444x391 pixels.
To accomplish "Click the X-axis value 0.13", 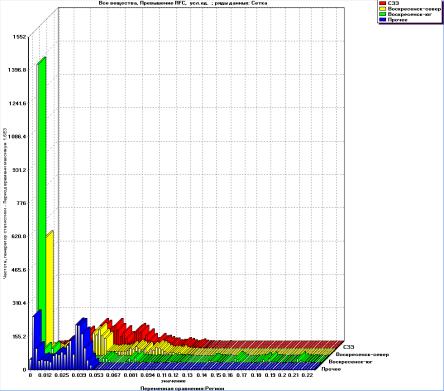I will pos(187,375).
